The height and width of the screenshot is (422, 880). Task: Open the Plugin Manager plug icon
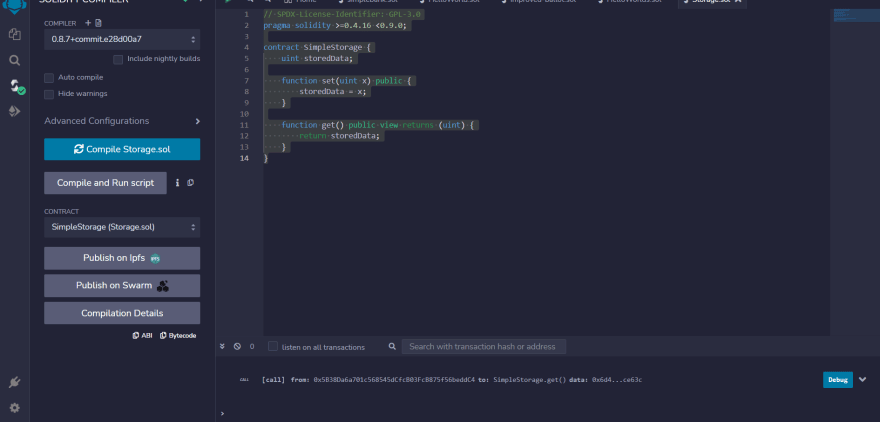tap(15, 383)
